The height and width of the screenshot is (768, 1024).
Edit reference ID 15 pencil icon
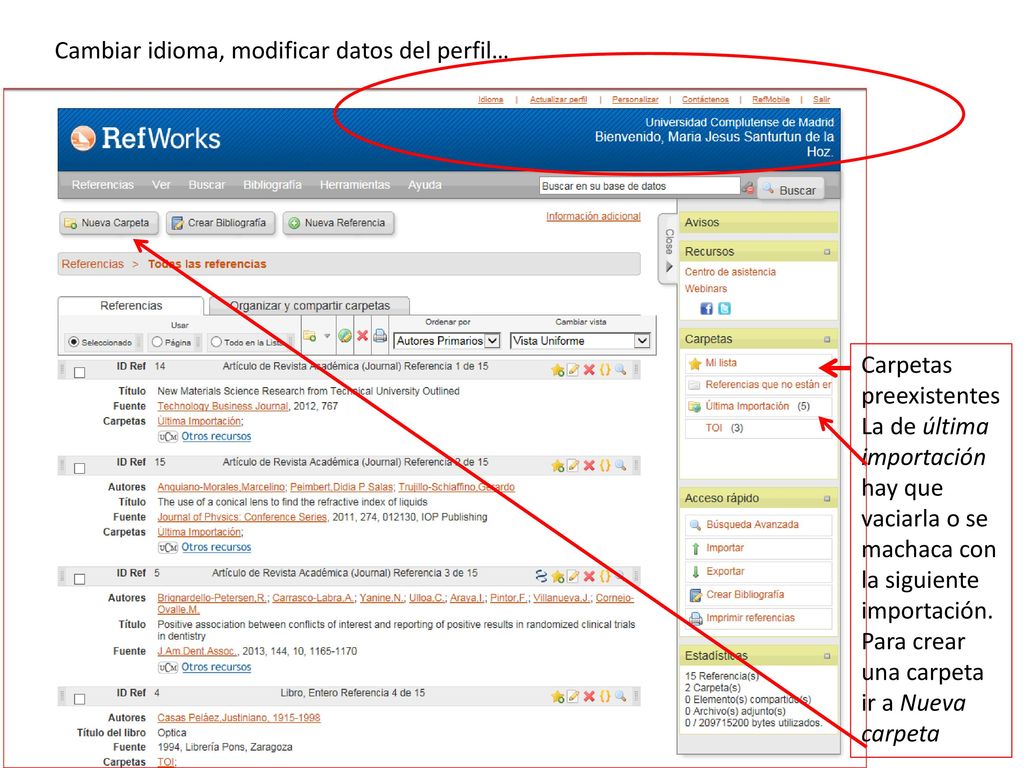click(573, 465)
